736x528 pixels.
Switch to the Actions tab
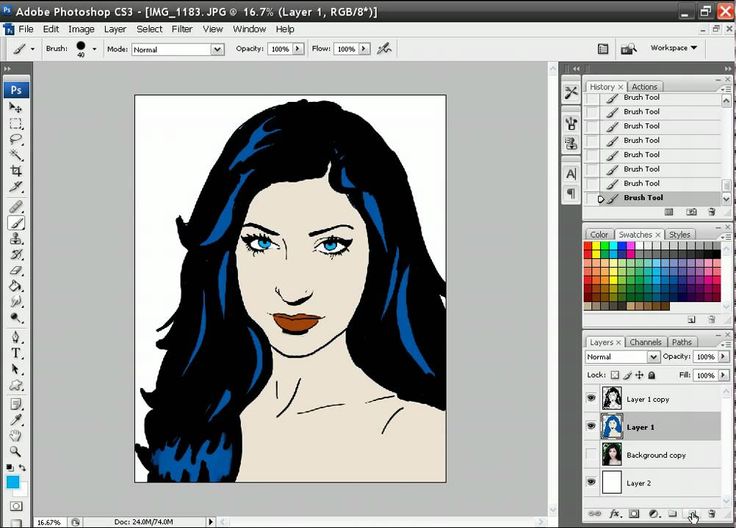644,87
